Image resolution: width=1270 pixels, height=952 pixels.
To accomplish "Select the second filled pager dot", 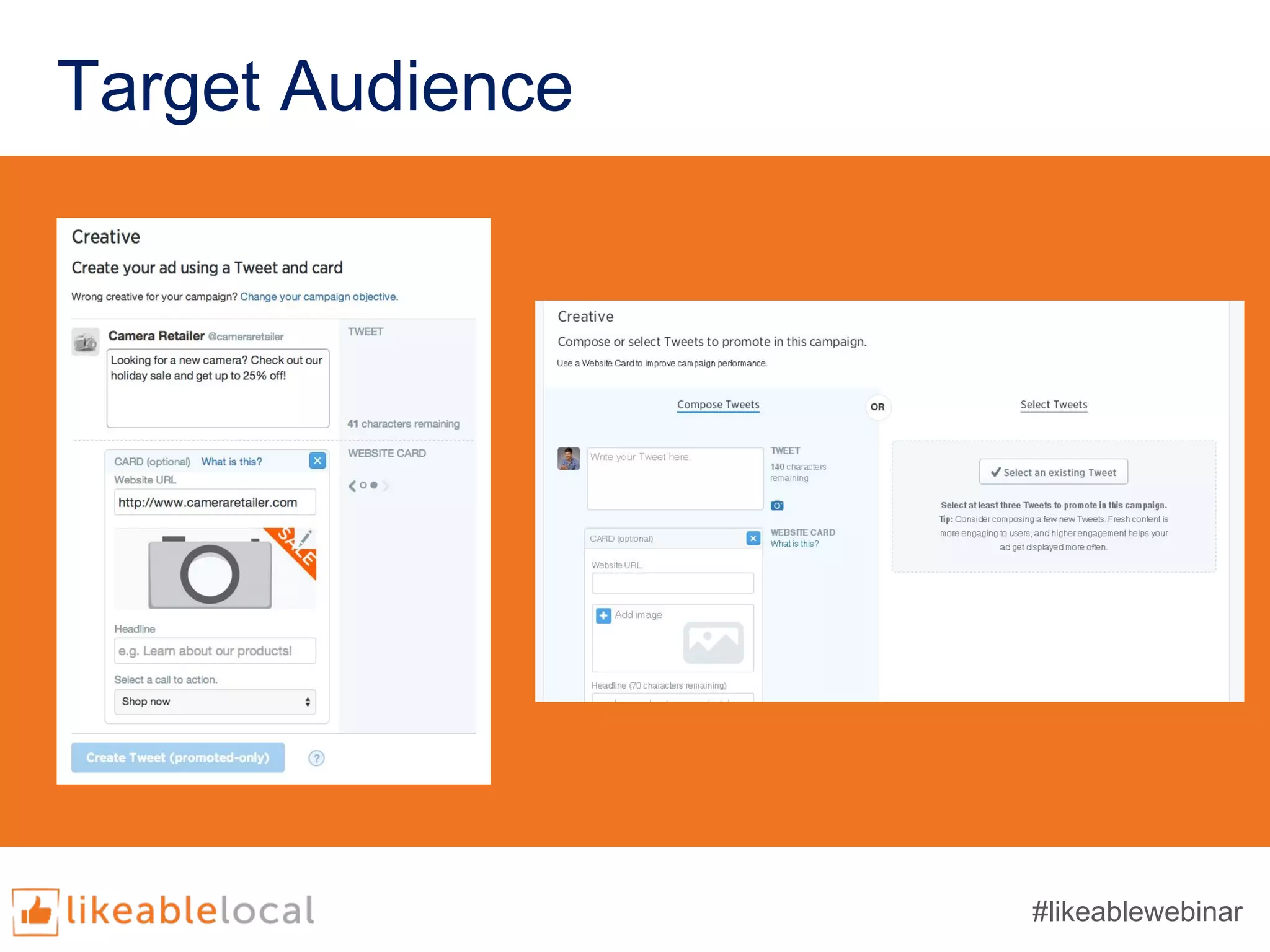I will pyautogui.click(x=374, y=485).
